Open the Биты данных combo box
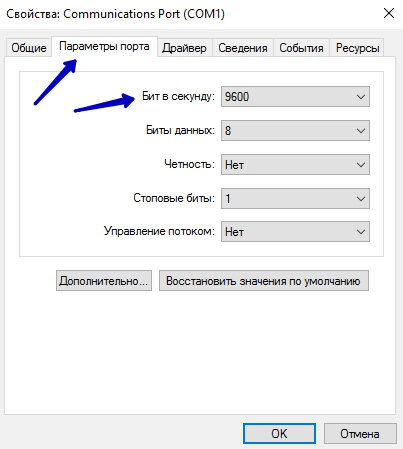Viewport: 403px width, 449px height. point(295,130)
